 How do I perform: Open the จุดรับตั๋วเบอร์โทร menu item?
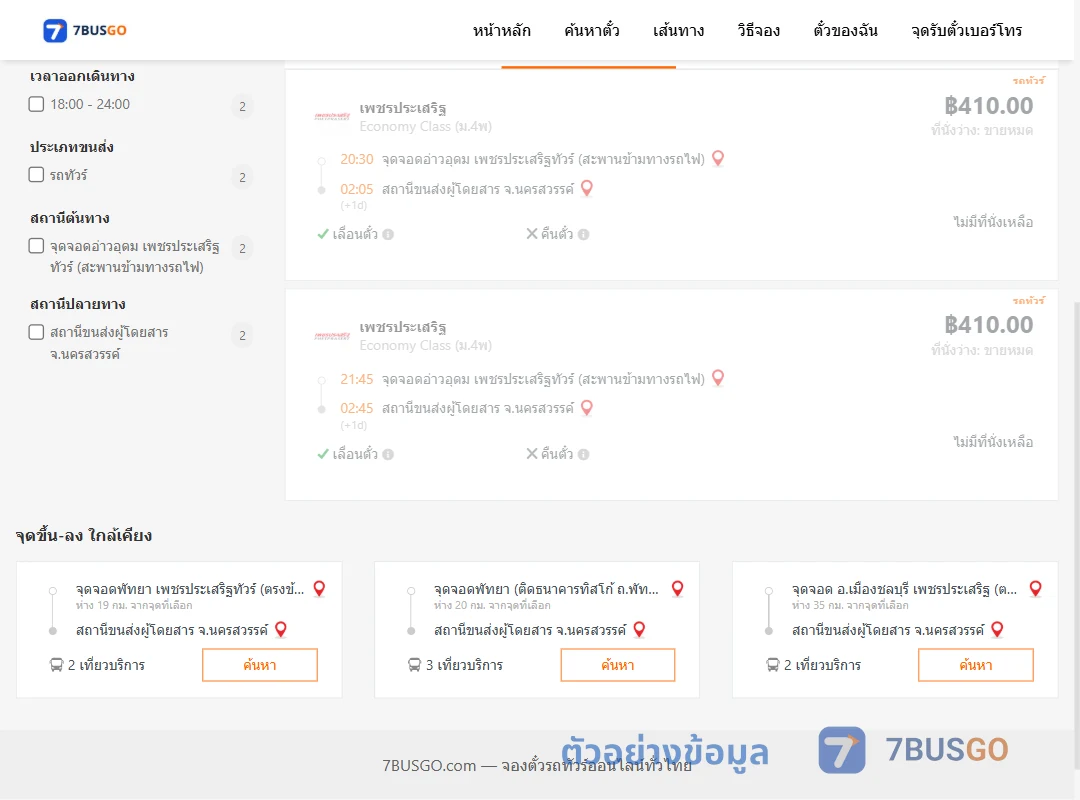[x=966, y=30]
